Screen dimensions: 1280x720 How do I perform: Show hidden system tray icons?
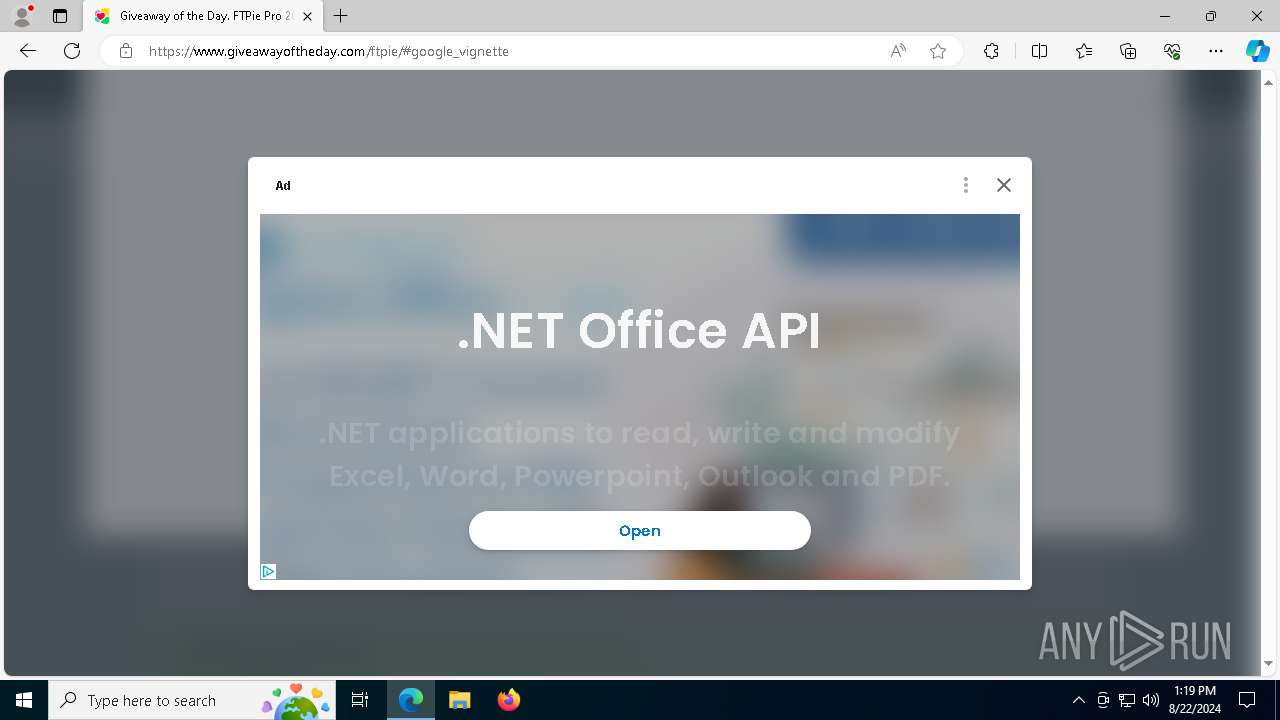1078,700
